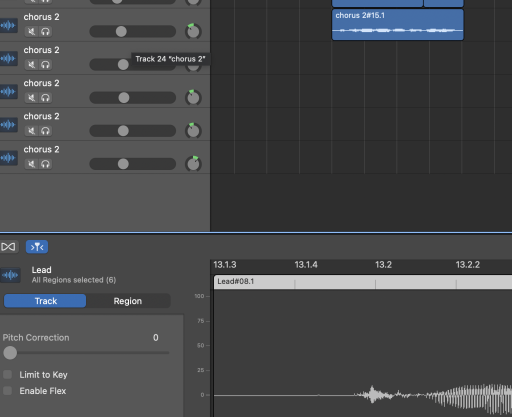
Task: Click volume slider of chorus 2 track with region chorus 2#15.1
Action: (133, 32)
